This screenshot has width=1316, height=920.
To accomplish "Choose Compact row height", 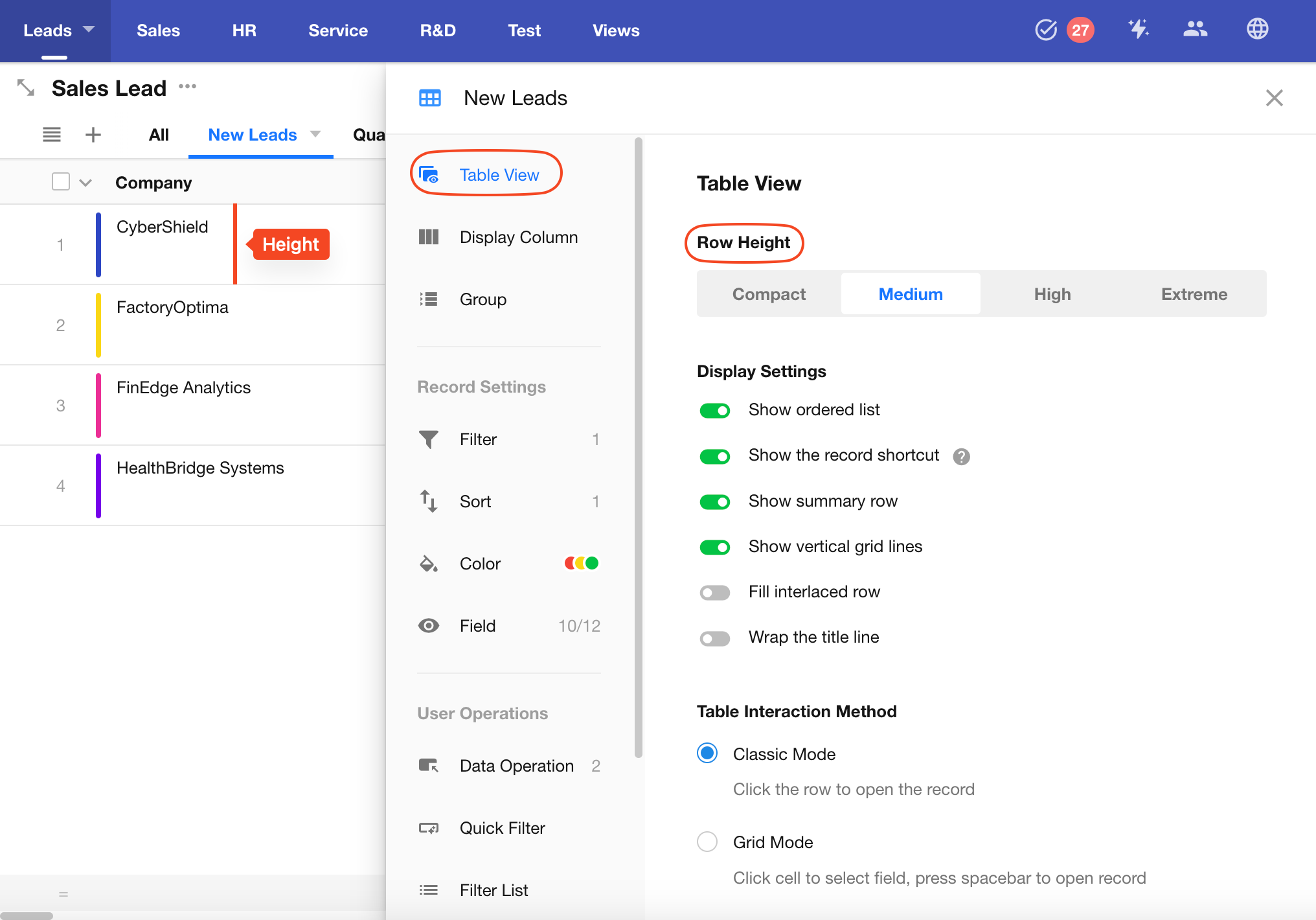I will [x=769, y=294].
